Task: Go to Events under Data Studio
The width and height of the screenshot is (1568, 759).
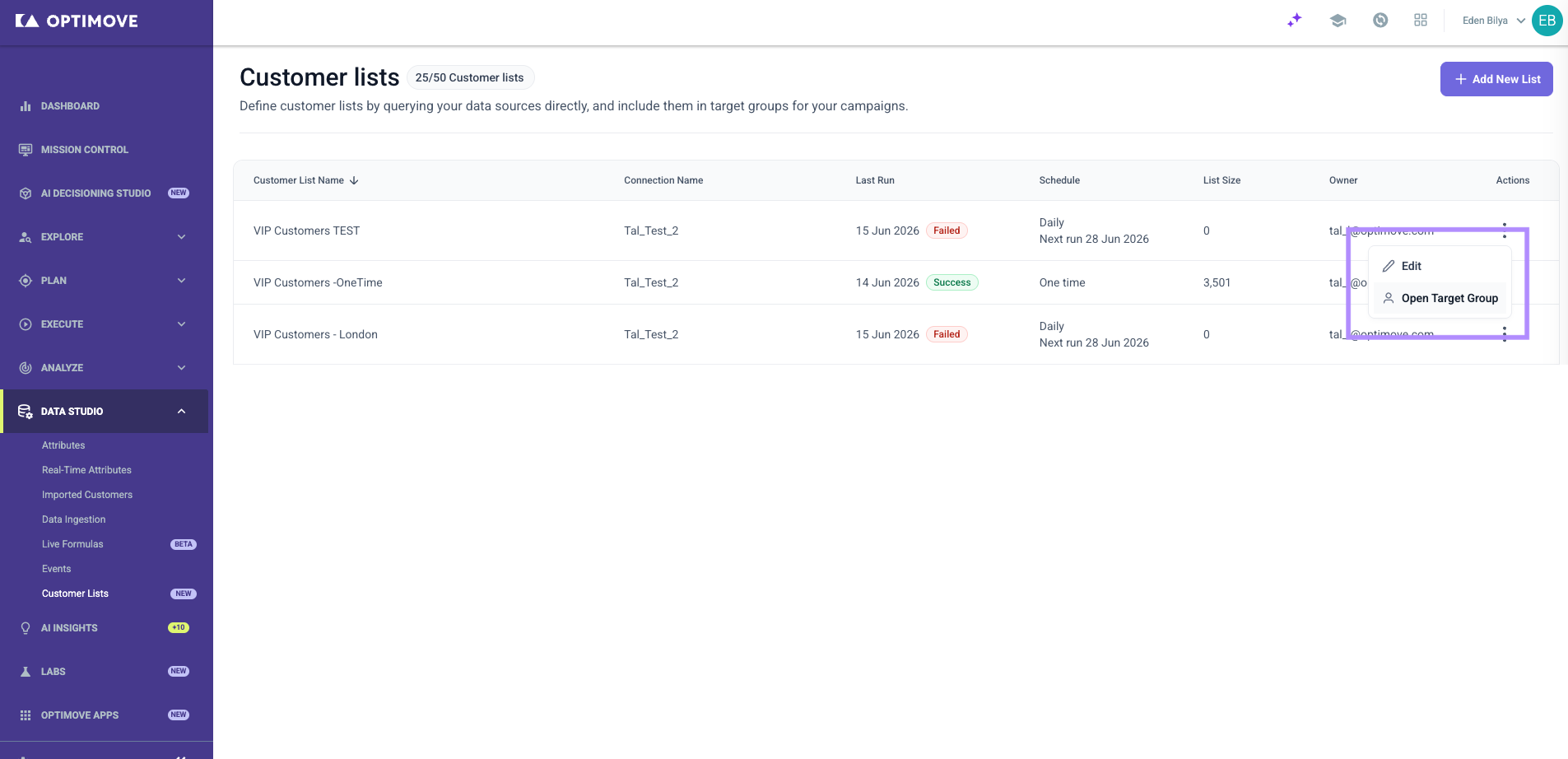Action: point(56,569)
